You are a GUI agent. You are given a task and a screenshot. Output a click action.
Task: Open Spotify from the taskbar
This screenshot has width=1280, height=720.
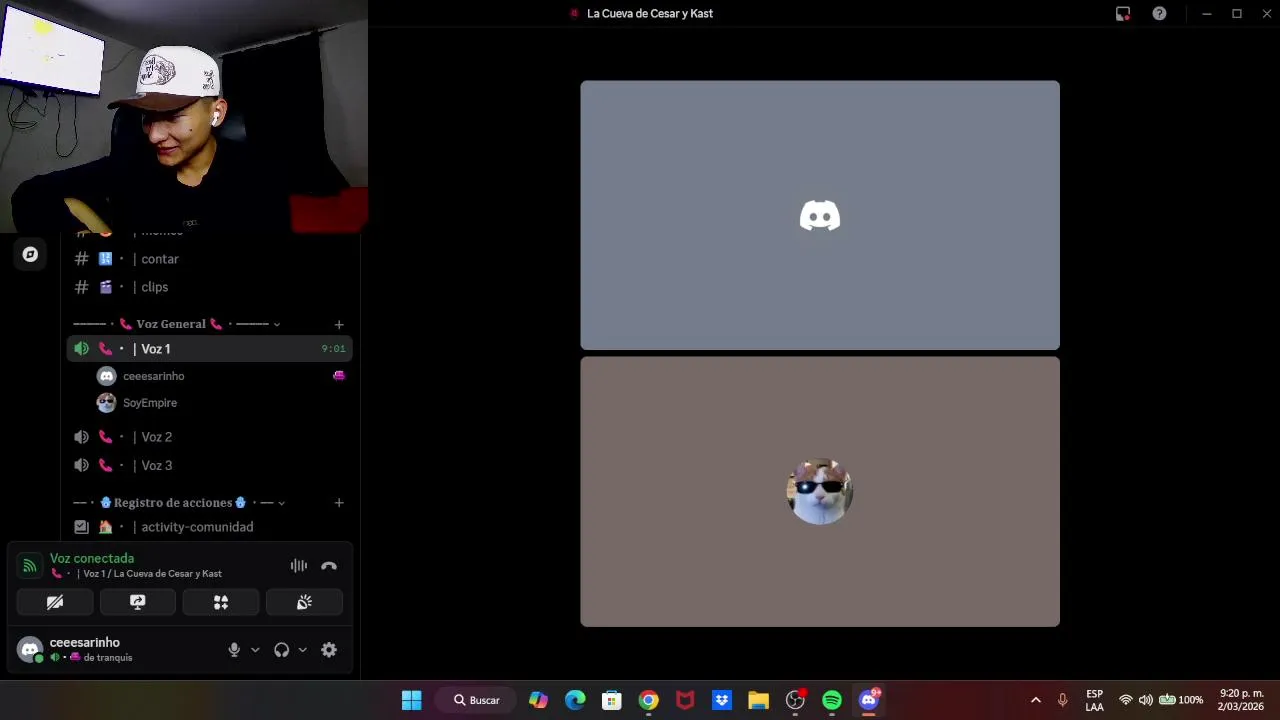pos(832,700)
